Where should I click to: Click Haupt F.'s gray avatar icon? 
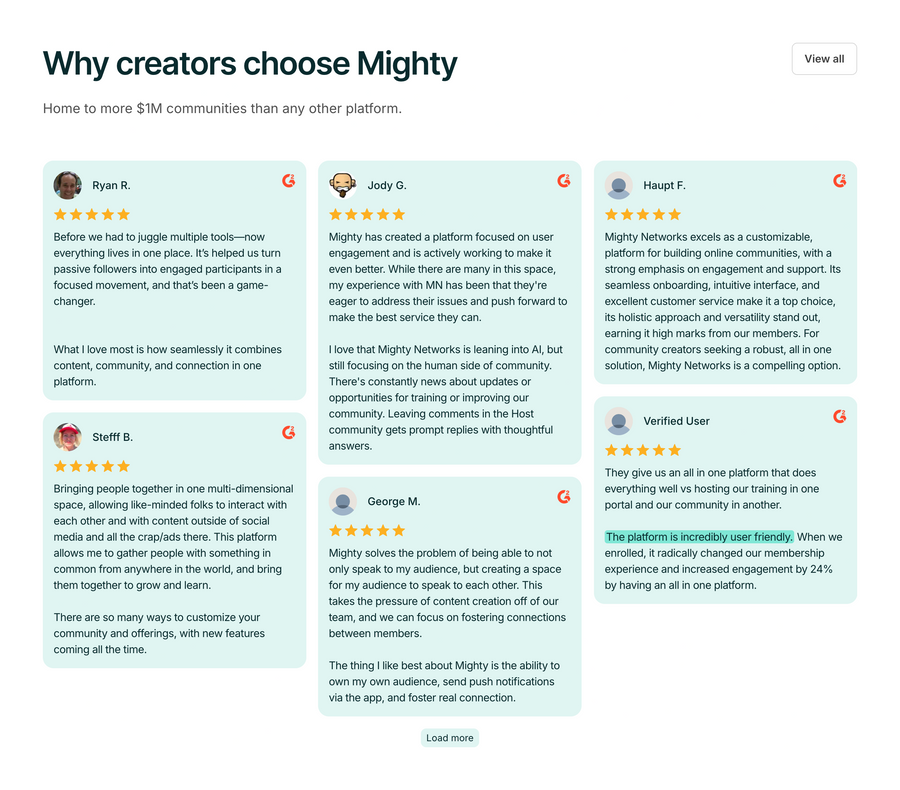coord(618,184)
